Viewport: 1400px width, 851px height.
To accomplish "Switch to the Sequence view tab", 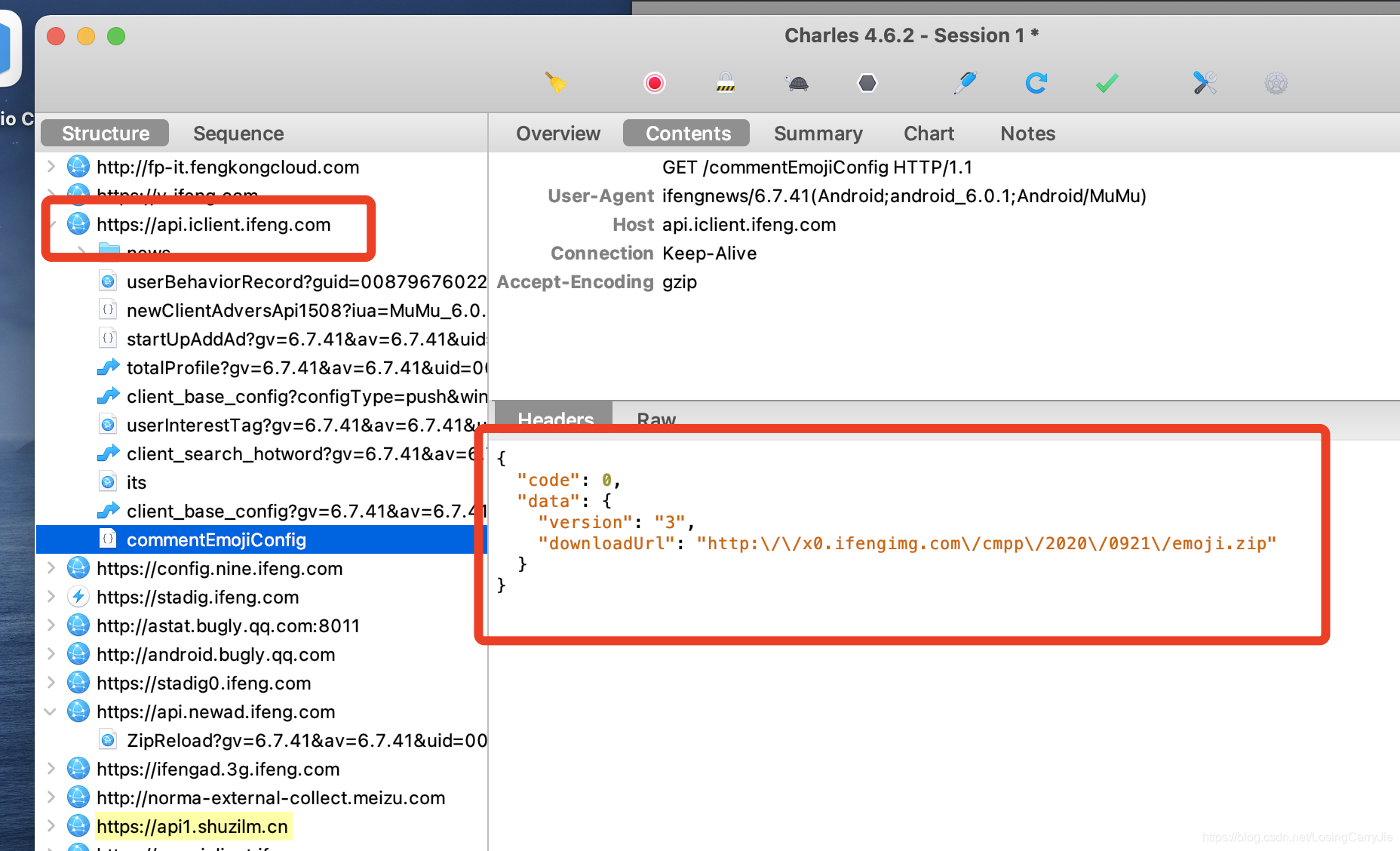I will 238,134.
